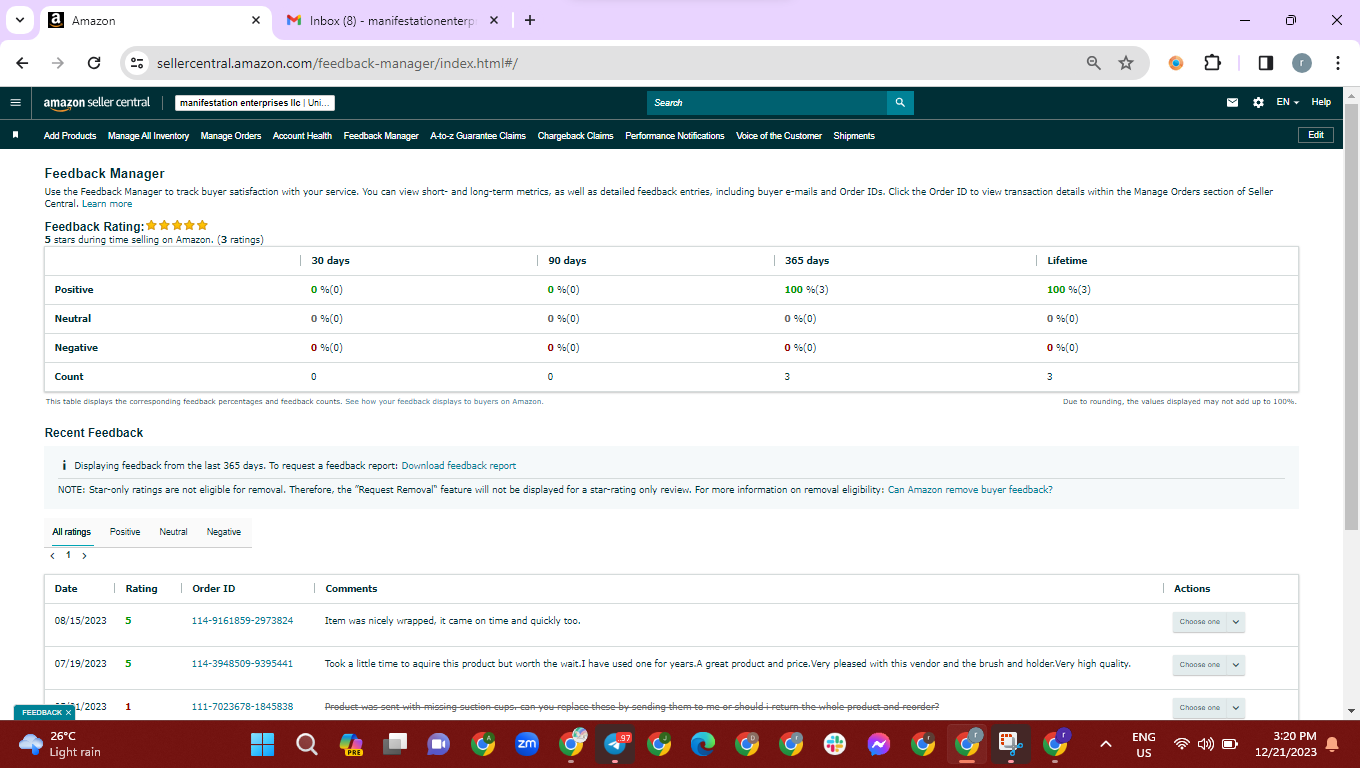Open Seller Central Help link
Screen dimensions: 1360x768
coord(1321,102)
